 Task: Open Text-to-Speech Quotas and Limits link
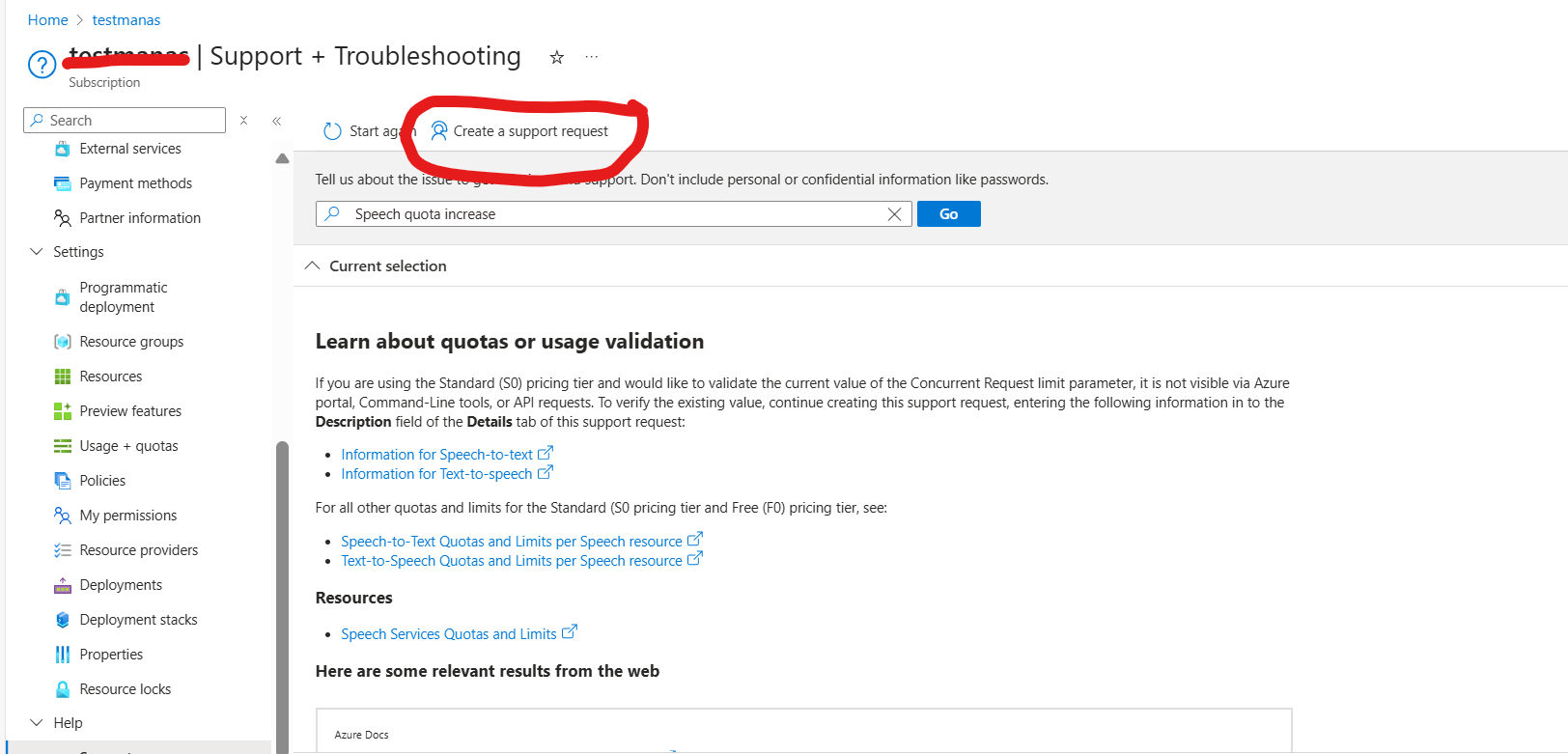511,561
